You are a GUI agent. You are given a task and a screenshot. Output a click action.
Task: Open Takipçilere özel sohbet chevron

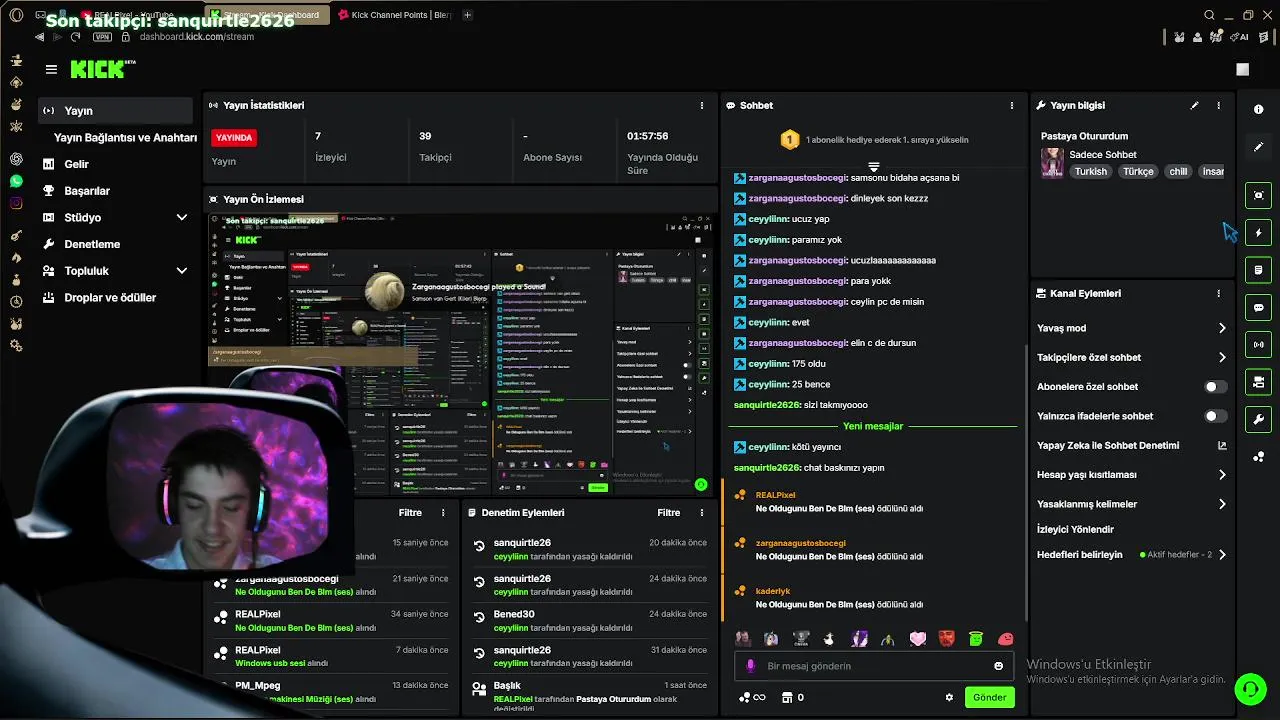1222,357
